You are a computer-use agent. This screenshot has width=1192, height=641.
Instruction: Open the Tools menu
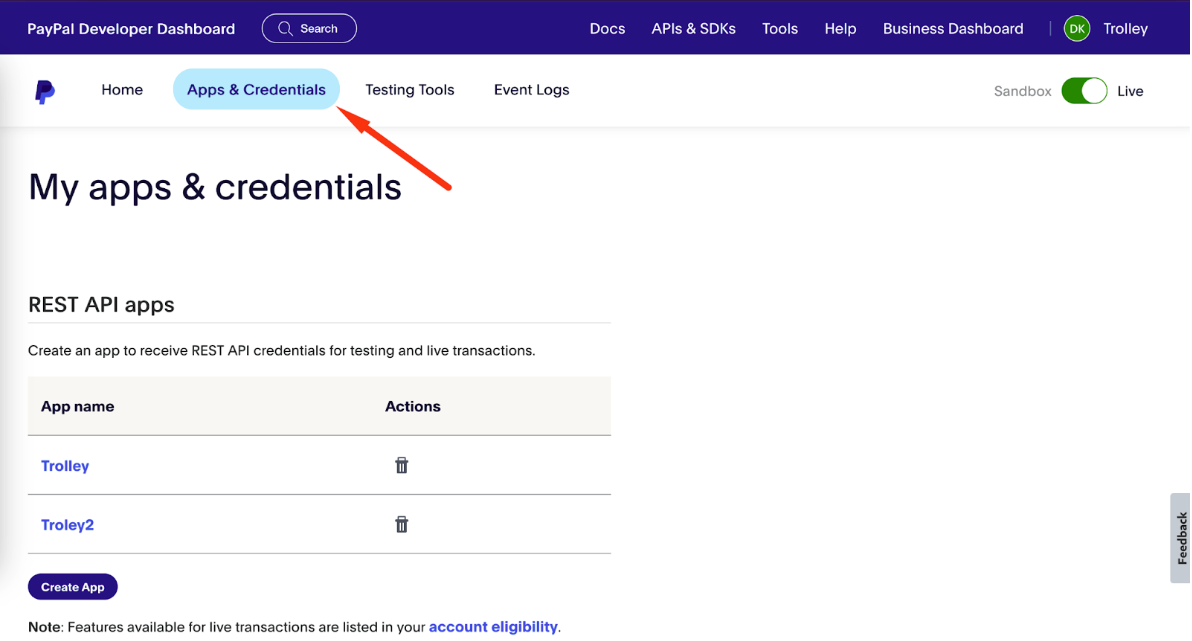click(780, 28)
